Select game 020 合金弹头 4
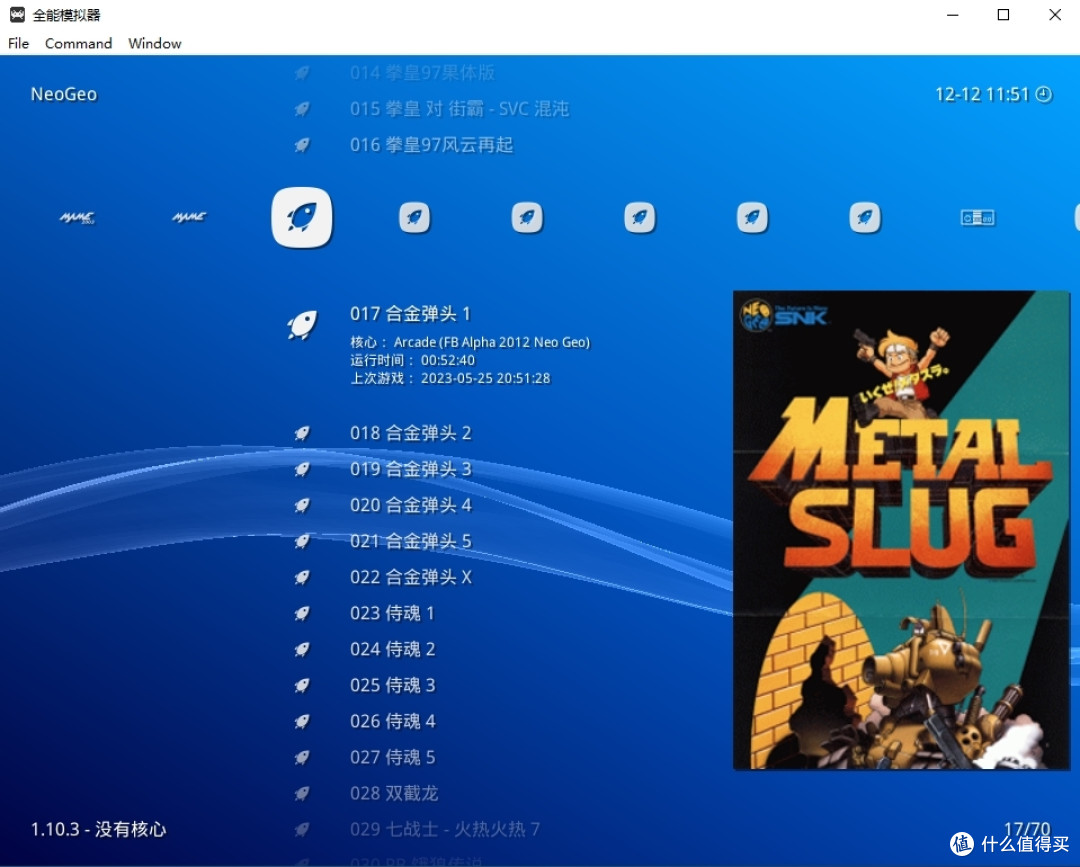Screen dimensions: 1080x867 (411, 505)
